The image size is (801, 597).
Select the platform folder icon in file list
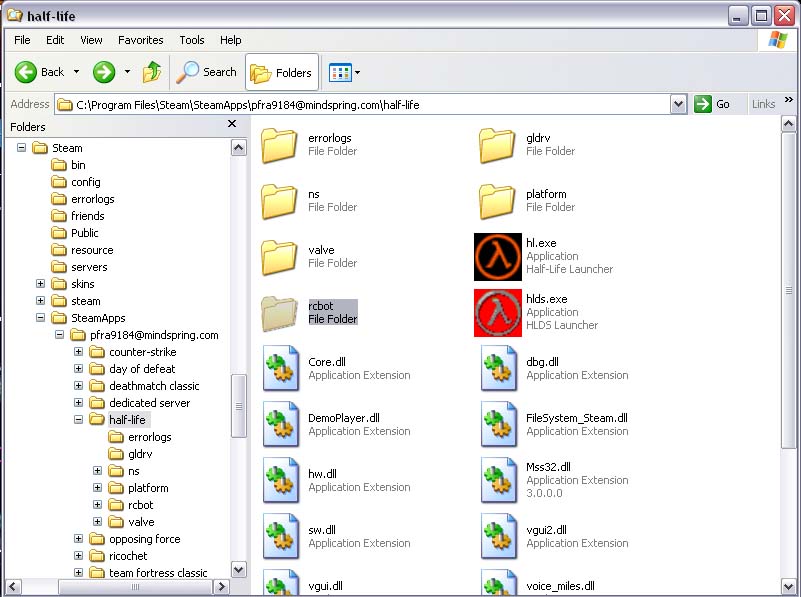[497, 202]
